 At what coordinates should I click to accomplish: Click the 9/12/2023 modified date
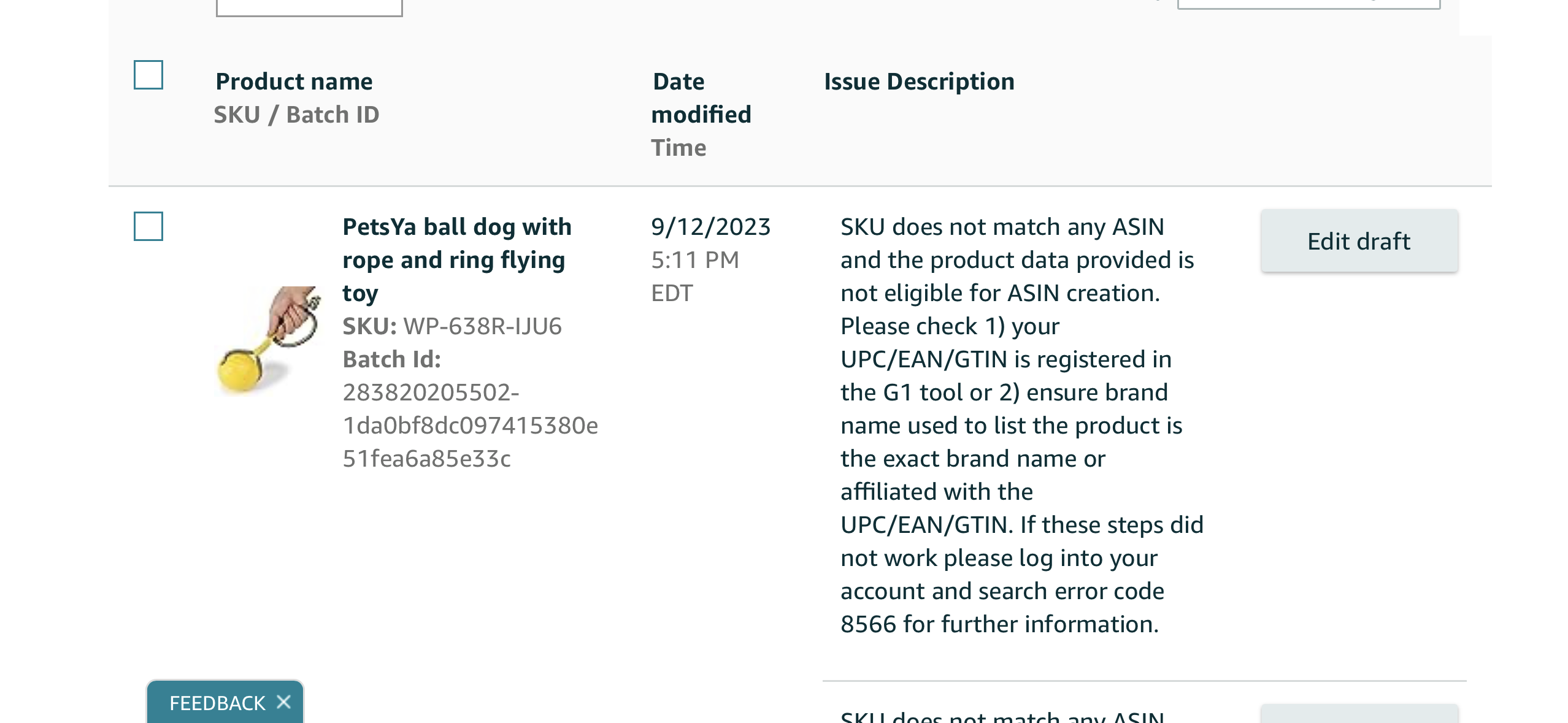[x=710, y=226]
